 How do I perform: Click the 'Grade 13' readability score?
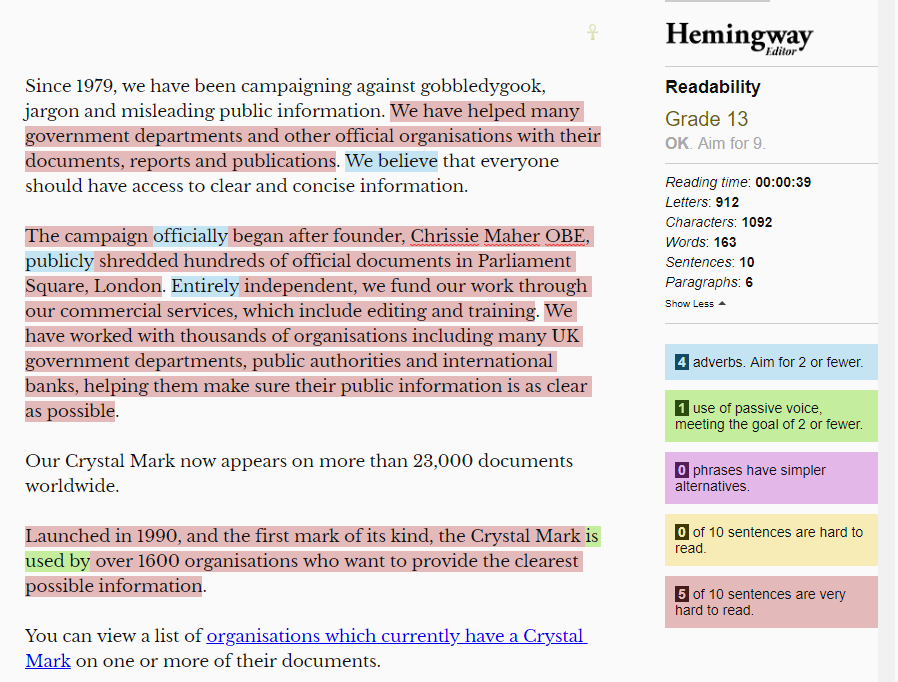pyautogui.click(x=707, y=119)
